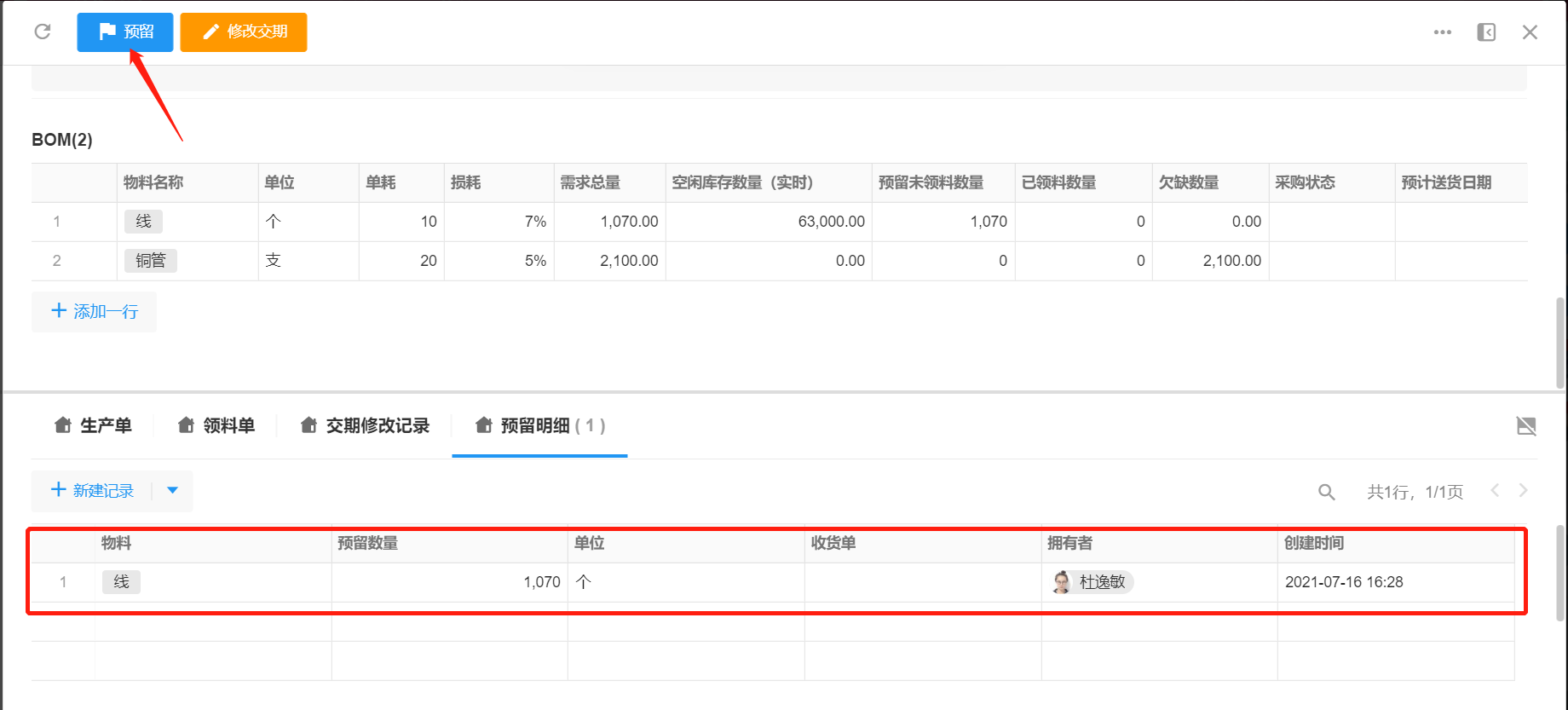Click the orange 修改交期 button

[x=244, y=32]
